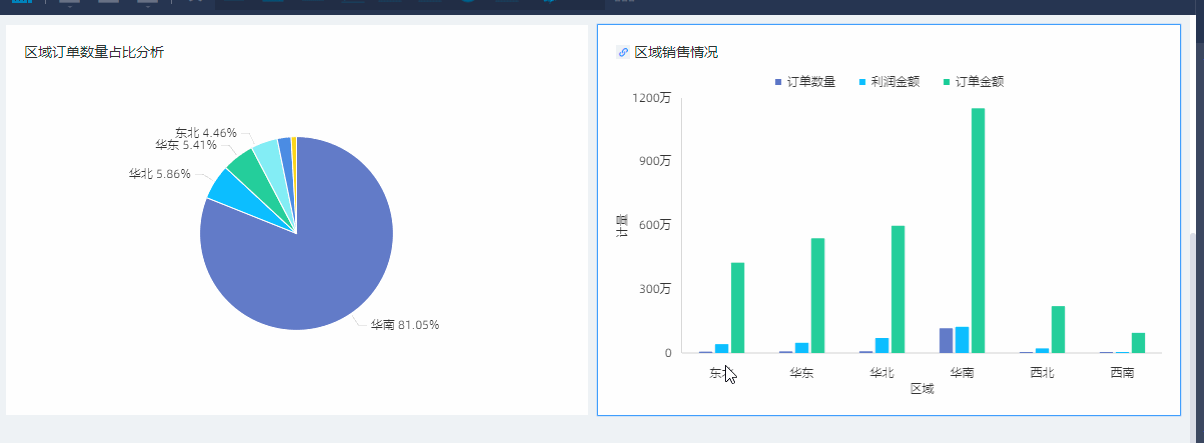Click the 东北 sky-blue 利润金额 bar
Viewport: 1204px width, 443px height.
click(x=722, y=348)
